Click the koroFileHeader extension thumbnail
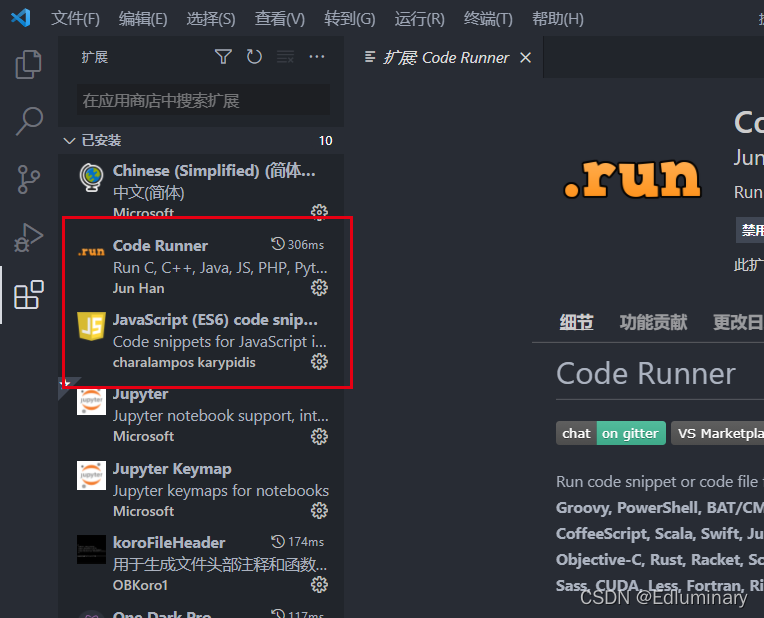The image size is (764, 618). (91, 549)
